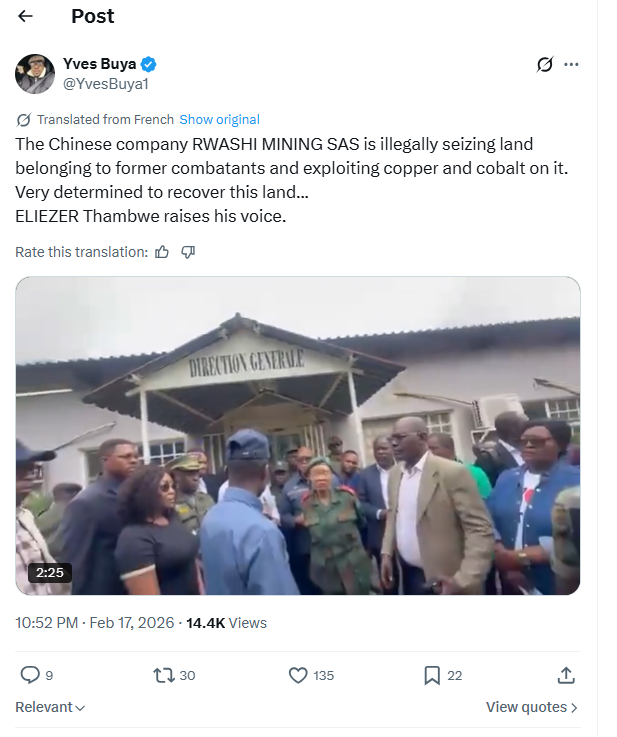Rate translation thumbs up
This screenshot has width=617, height=737.
pyautogui.click(x=162, y=252)
